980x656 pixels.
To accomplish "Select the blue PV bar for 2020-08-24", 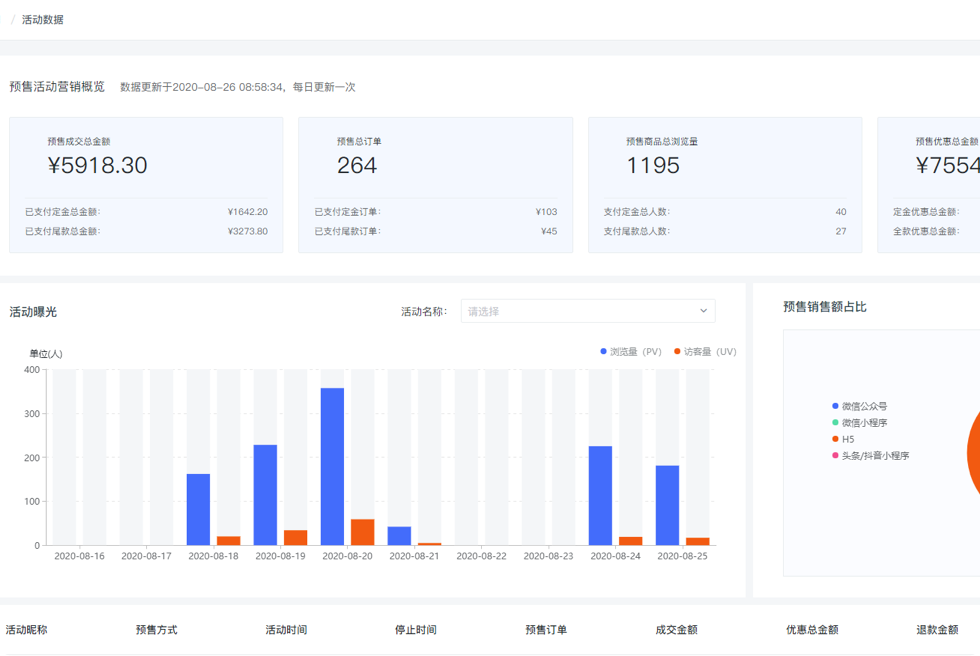I will [x=600, y=495].
